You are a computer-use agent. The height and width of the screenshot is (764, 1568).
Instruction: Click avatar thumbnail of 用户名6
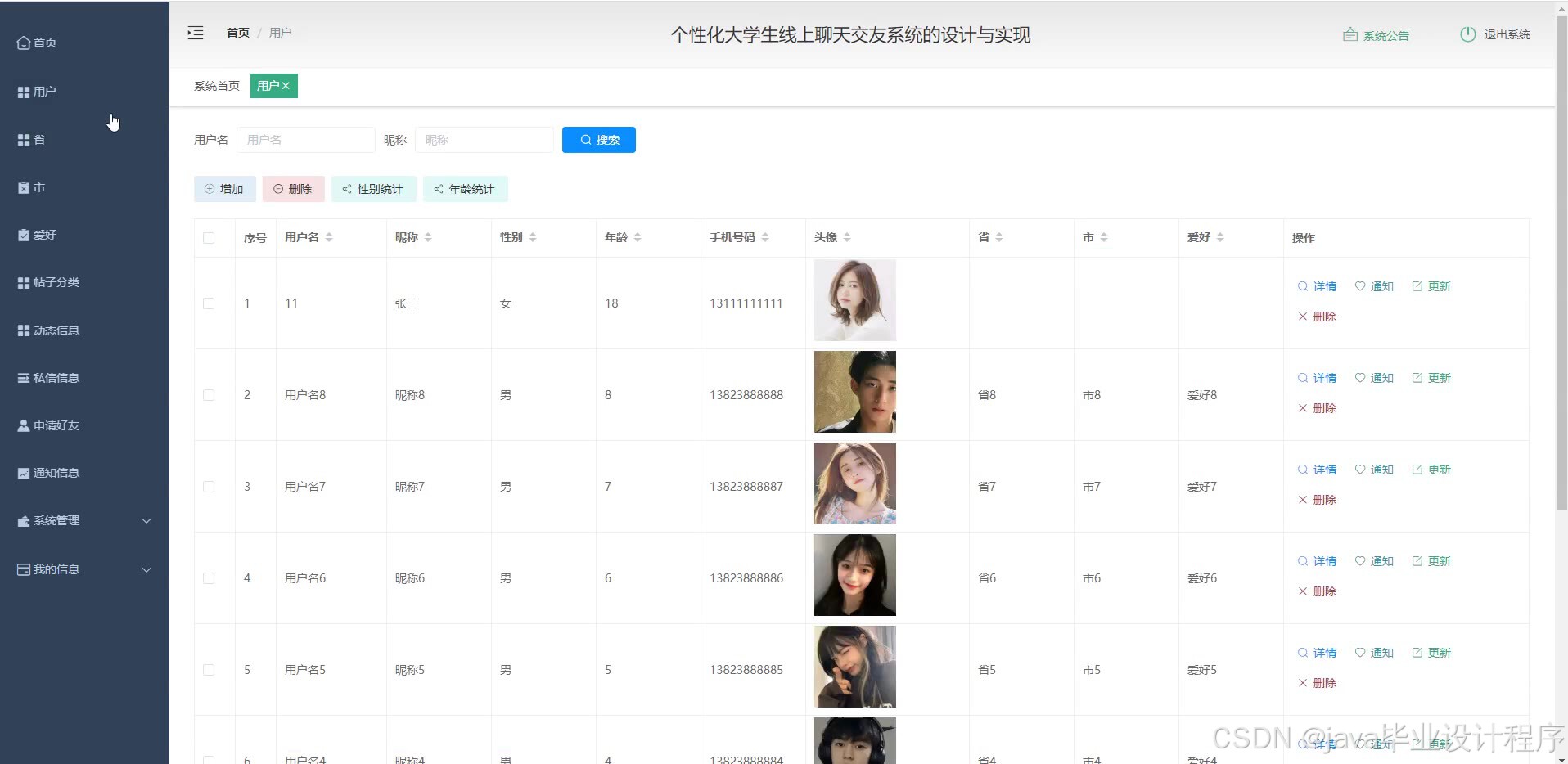855,575
